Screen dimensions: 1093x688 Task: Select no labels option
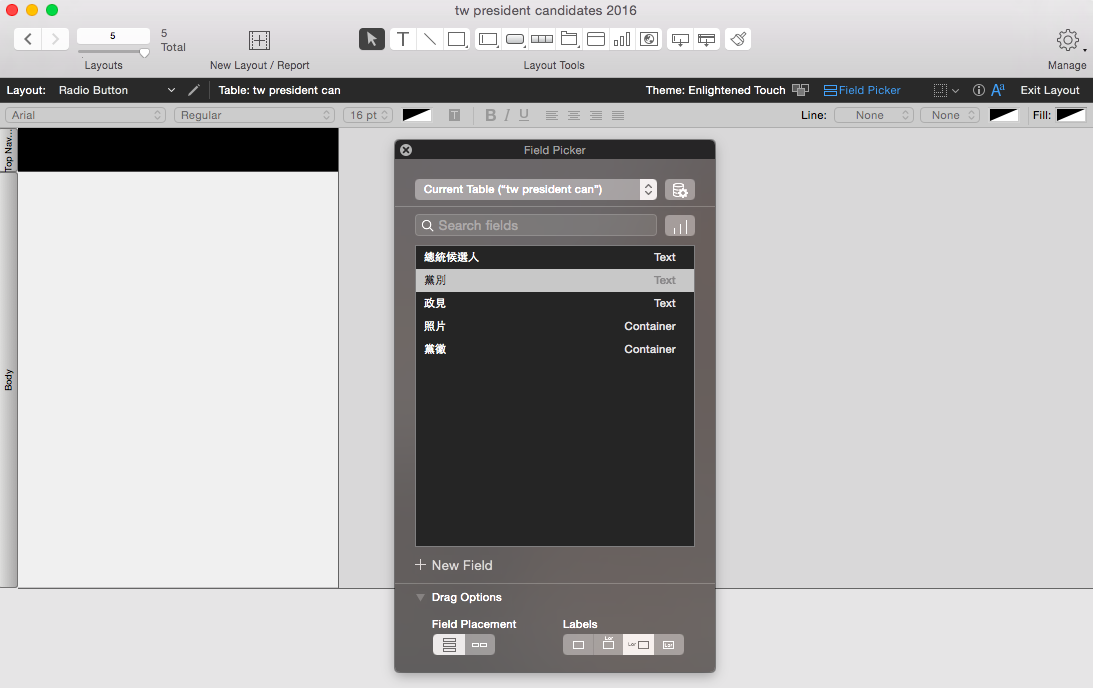578,645
